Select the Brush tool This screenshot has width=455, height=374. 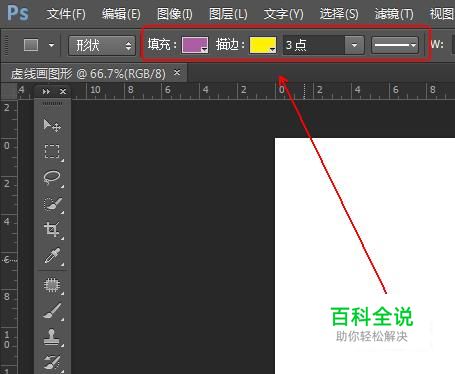52,311
